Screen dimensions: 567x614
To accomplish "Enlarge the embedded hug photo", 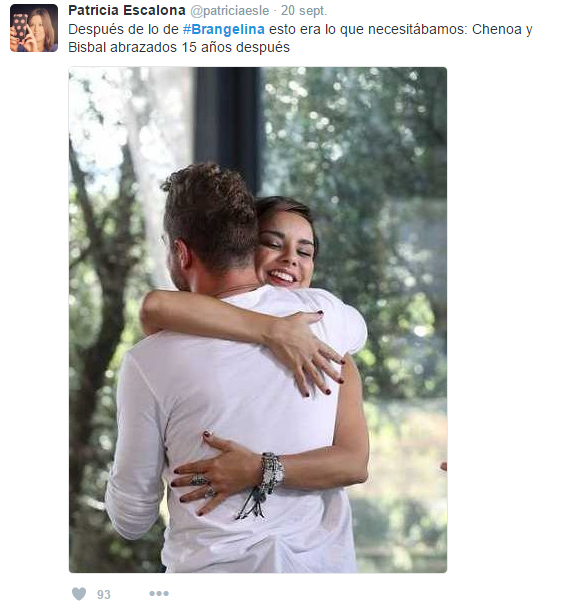I will coord(258,320).
